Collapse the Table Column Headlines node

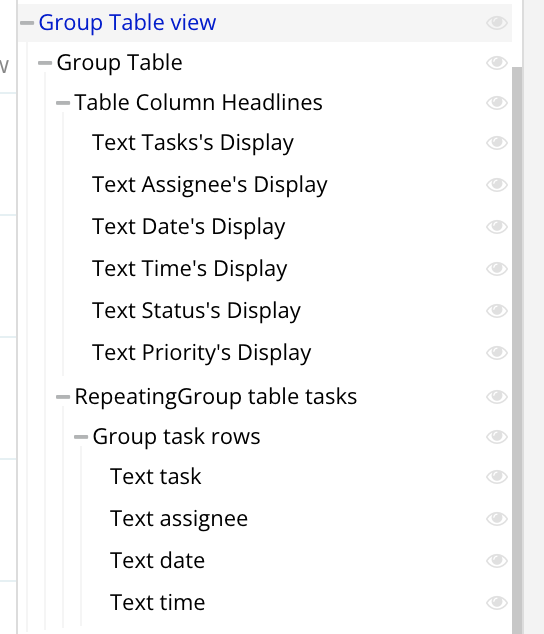click(63, 103)
